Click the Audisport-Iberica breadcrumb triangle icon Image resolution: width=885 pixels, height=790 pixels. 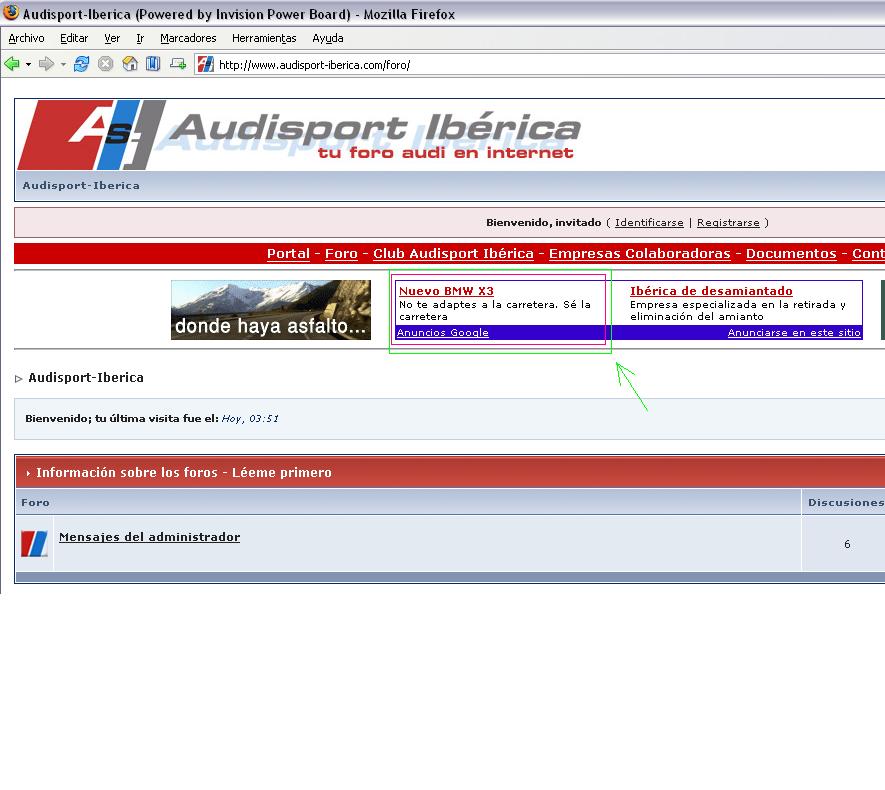pyautogui.click(x=19, y=379)
